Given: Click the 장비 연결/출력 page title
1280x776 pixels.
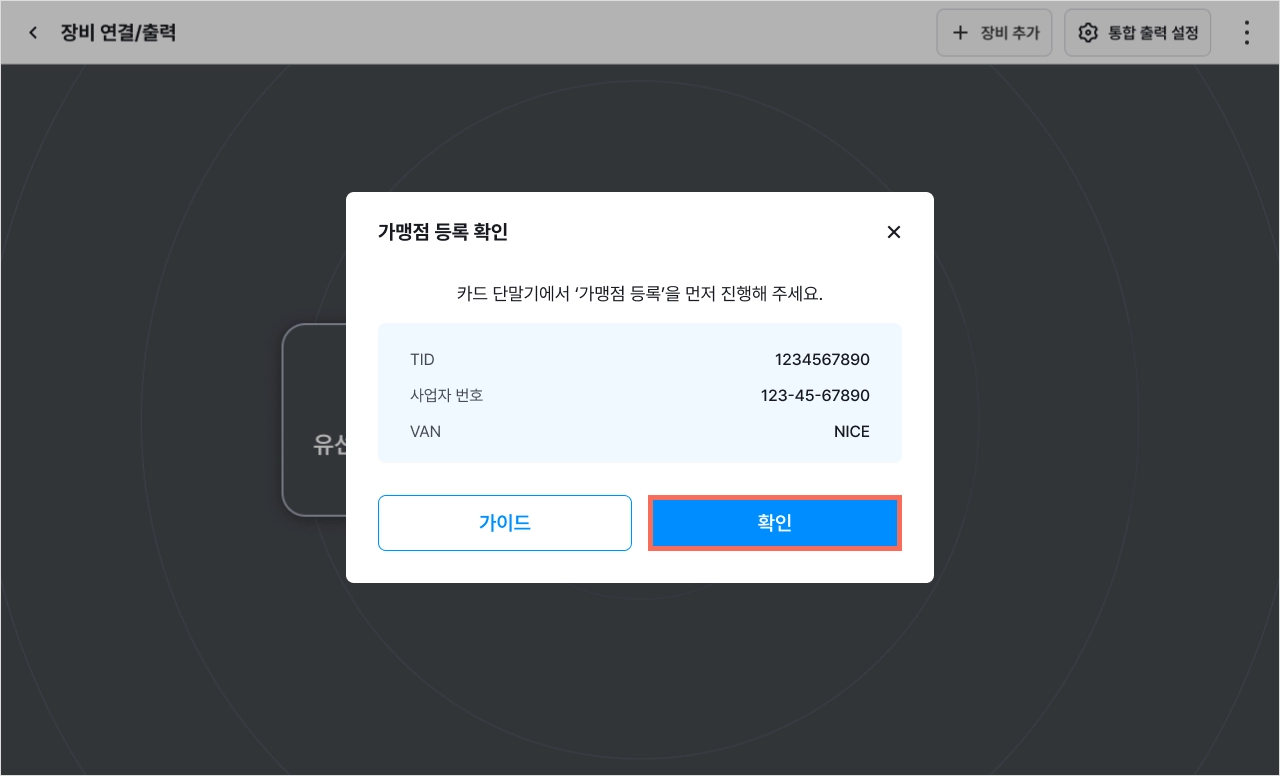Looking at the screenshot, I should [118, 33].
